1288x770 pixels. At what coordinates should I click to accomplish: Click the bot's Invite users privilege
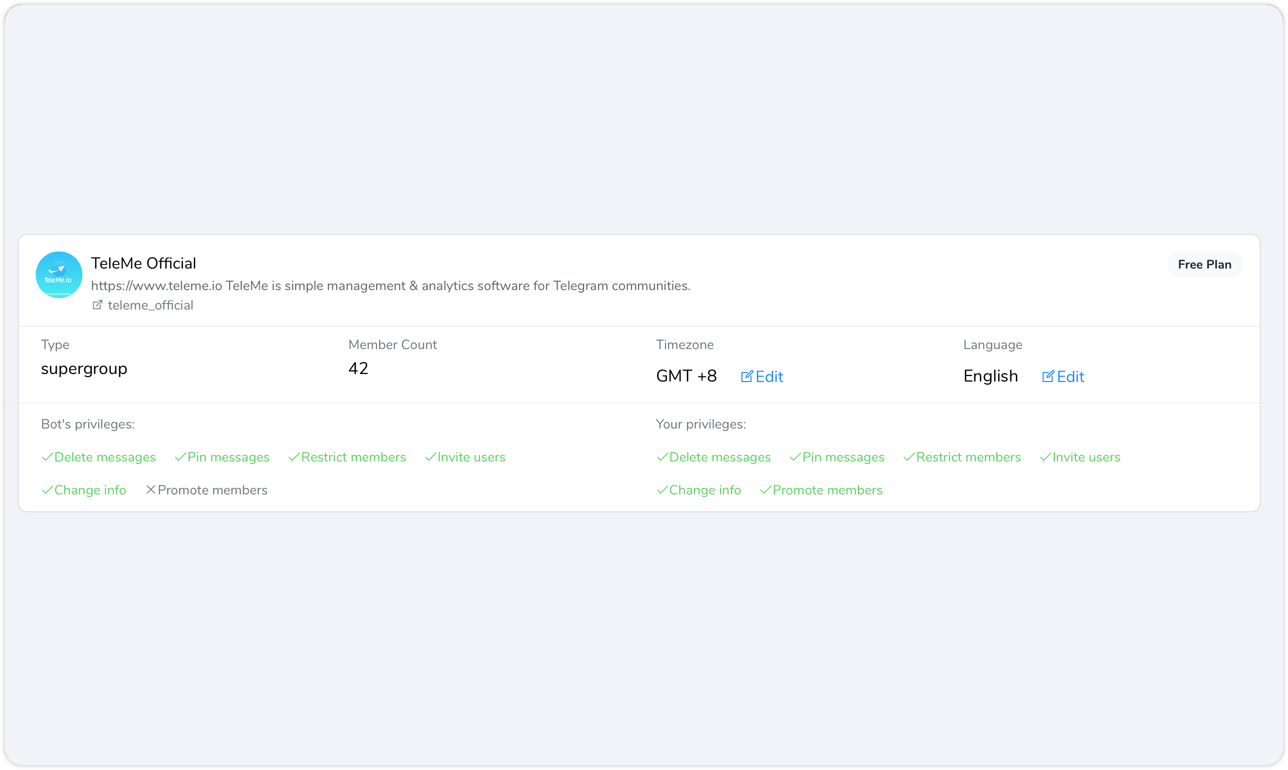coord(471,457)
